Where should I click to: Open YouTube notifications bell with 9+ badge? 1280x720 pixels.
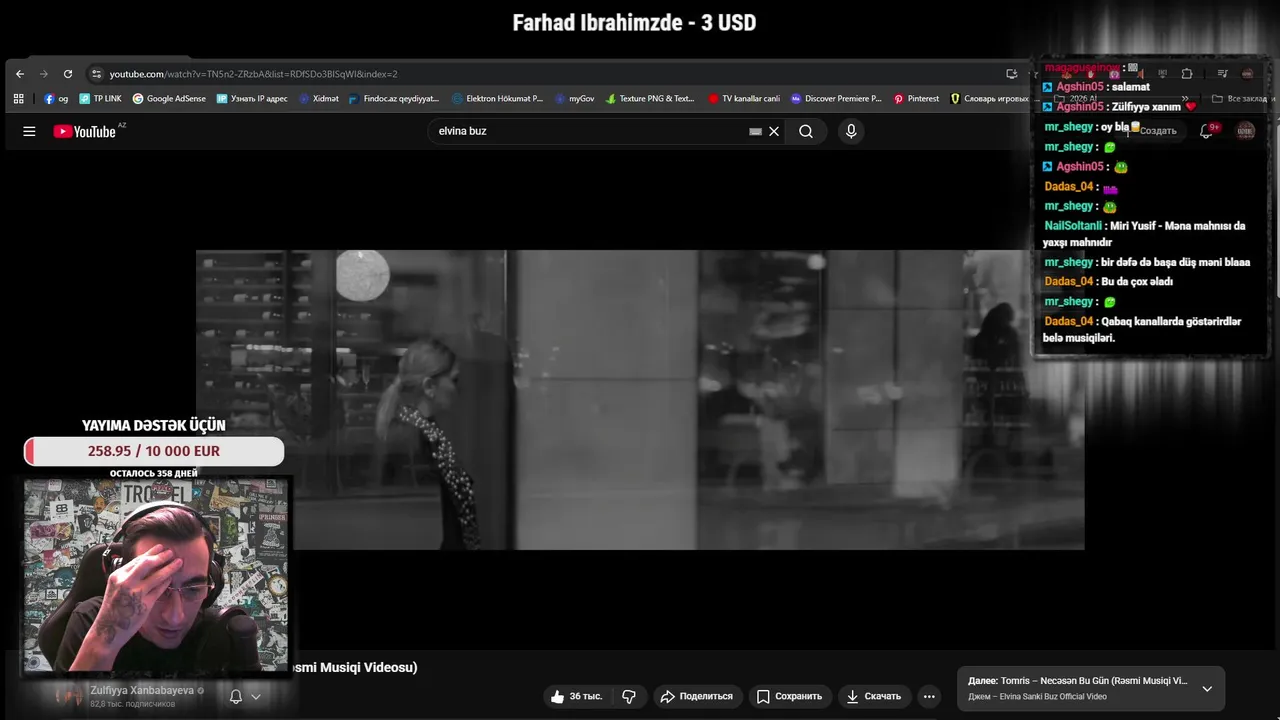coord(1206,131)
